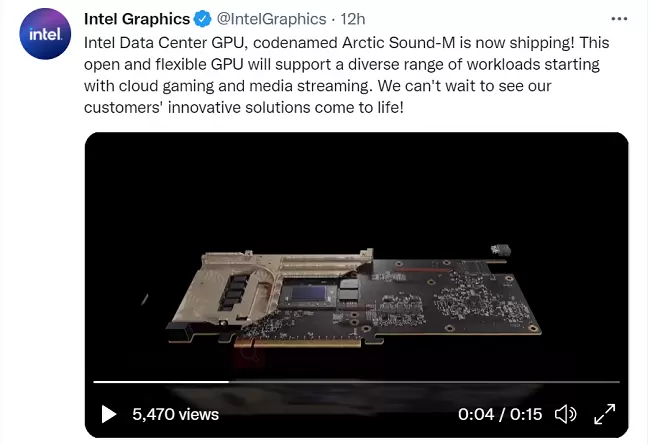Click the start of the video progress bar
This screenshot has width=650, height=445.
(x=95, y=382)
